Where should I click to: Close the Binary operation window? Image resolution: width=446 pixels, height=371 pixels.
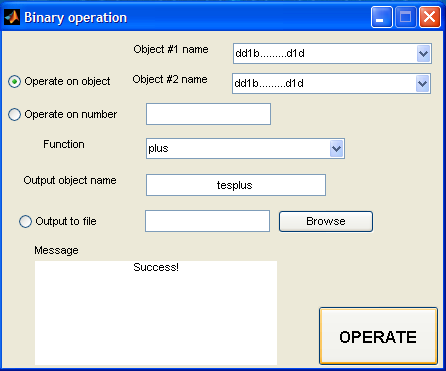coord(430,17)
